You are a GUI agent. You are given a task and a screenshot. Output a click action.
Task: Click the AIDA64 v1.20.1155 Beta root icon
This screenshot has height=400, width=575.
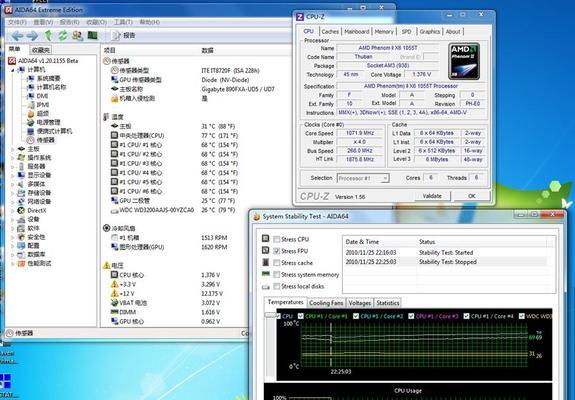point(12,61)
